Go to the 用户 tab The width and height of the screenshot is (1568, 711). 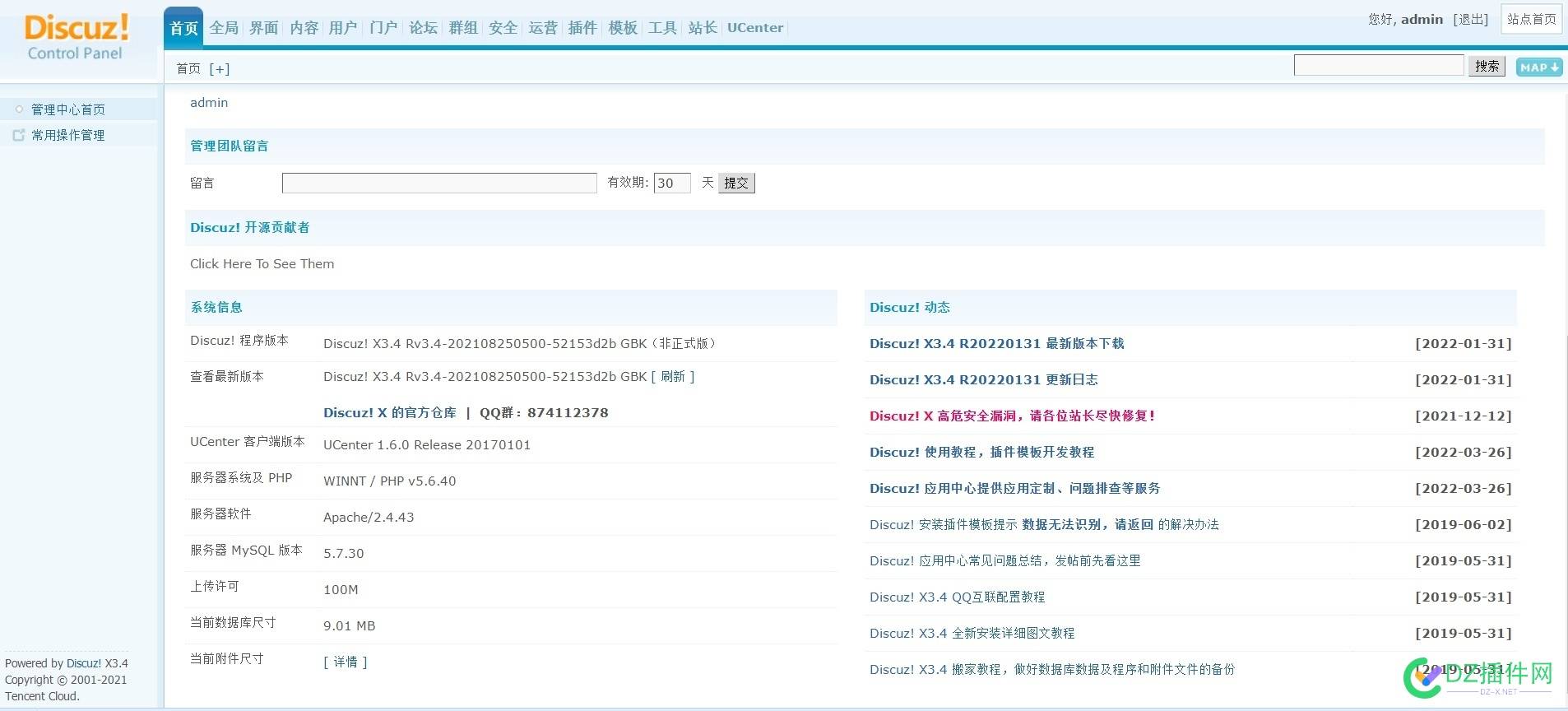point(343,28)
